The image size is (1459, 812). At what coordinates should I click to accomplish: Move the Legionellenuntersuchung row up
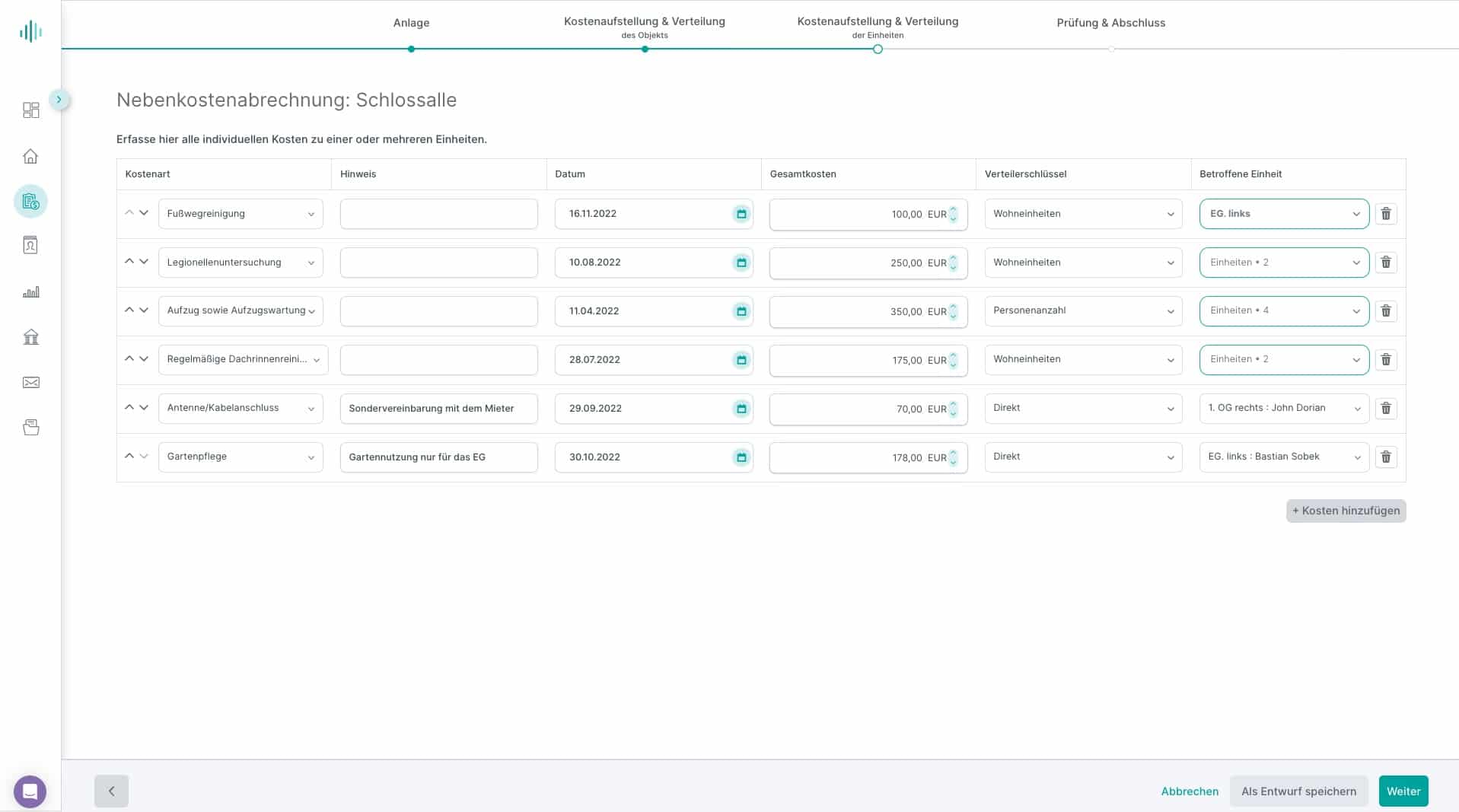[129, 261]
